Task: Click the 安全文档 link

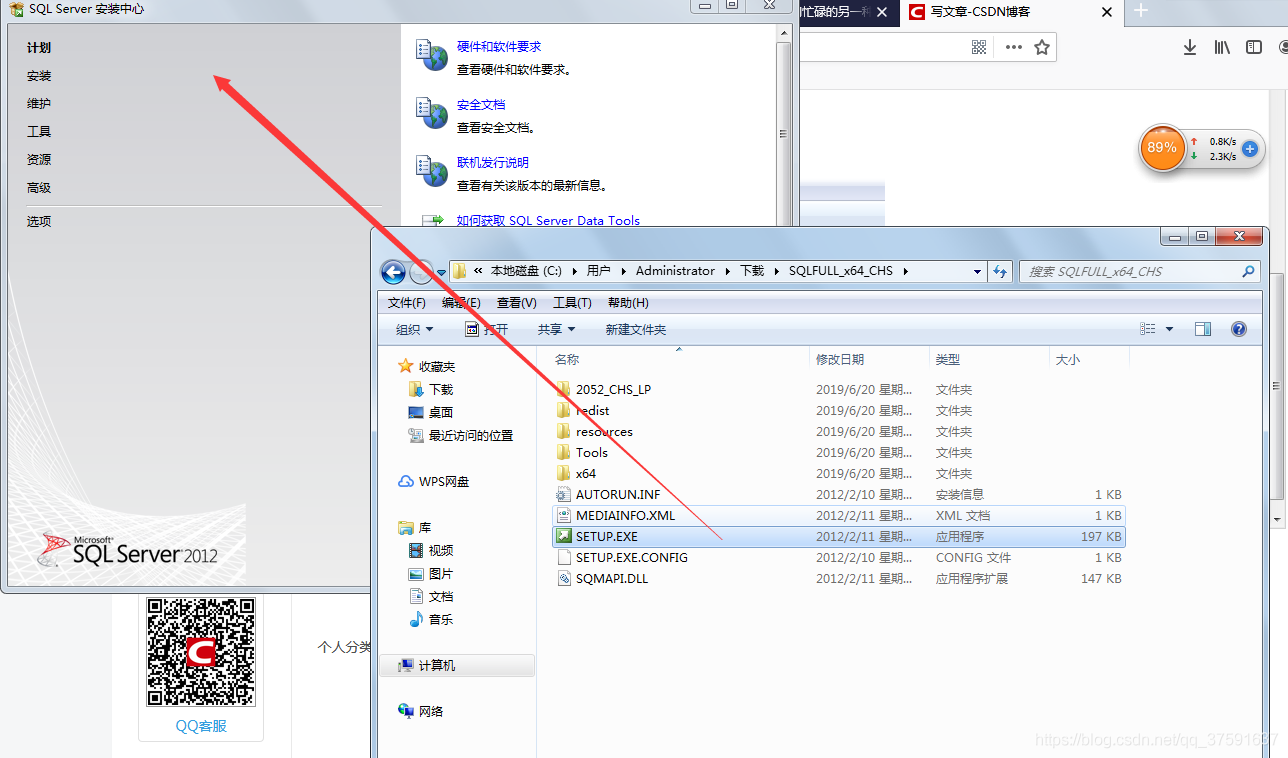Action: [481, 104]
